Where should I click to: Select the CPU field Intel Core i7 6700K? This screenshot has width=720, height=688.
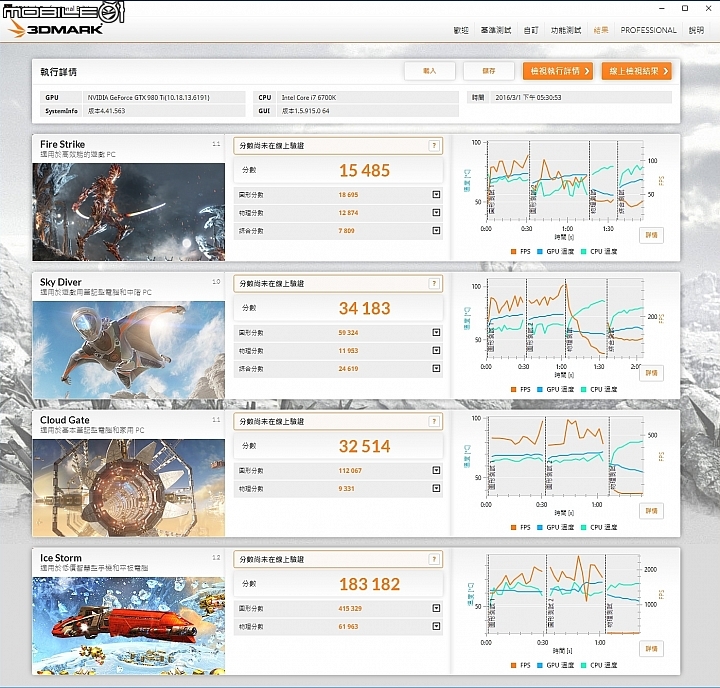click(x=368, y=97)
